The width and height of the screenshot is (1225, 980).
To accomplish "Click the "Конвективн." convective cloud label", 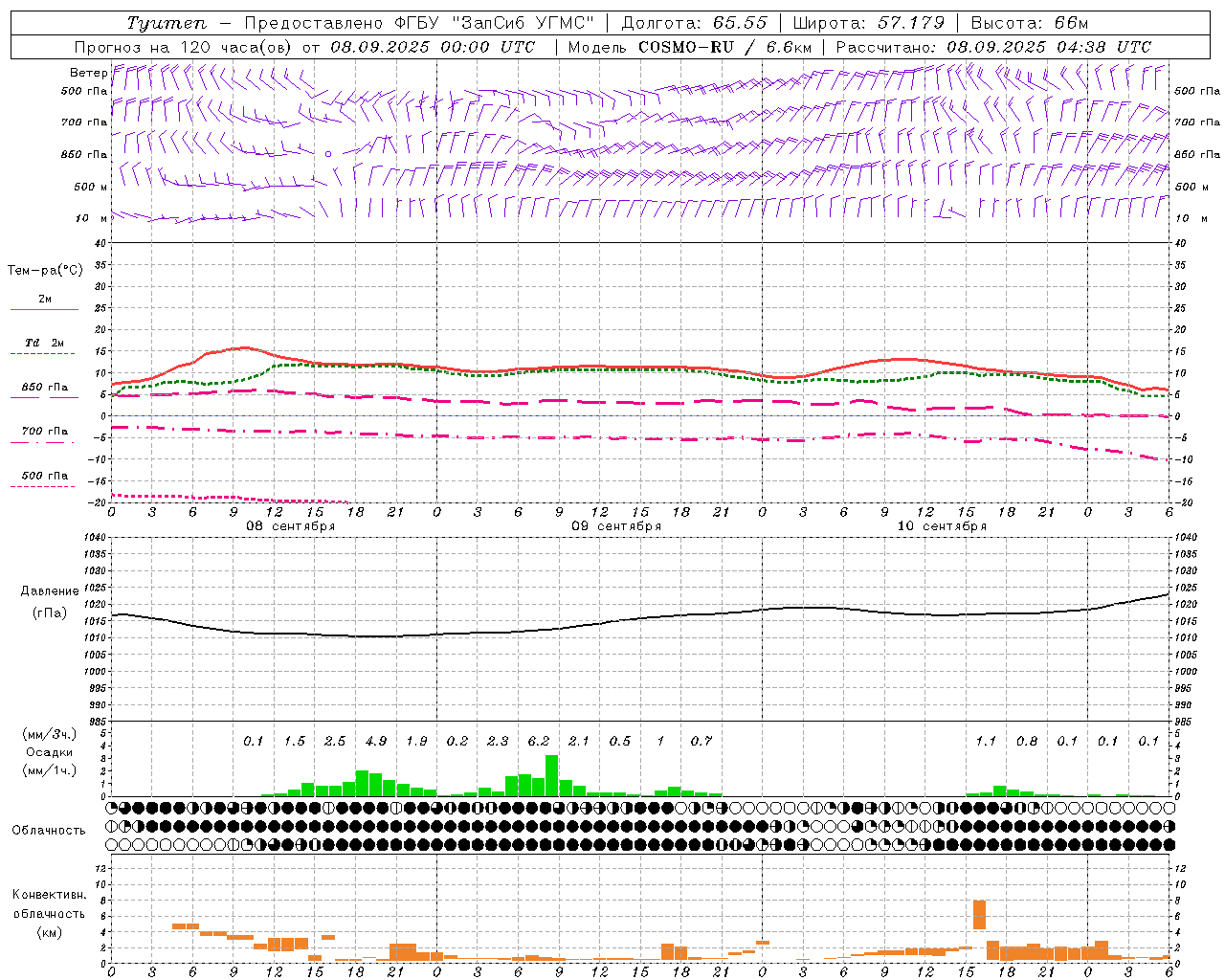I will pyautogui.click(x=49, y=895).
